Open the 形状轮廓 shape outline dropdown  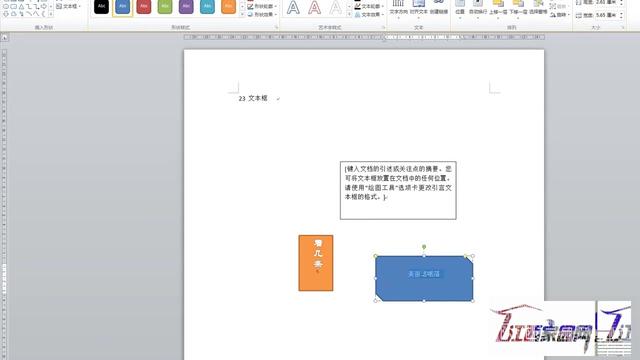262,7
